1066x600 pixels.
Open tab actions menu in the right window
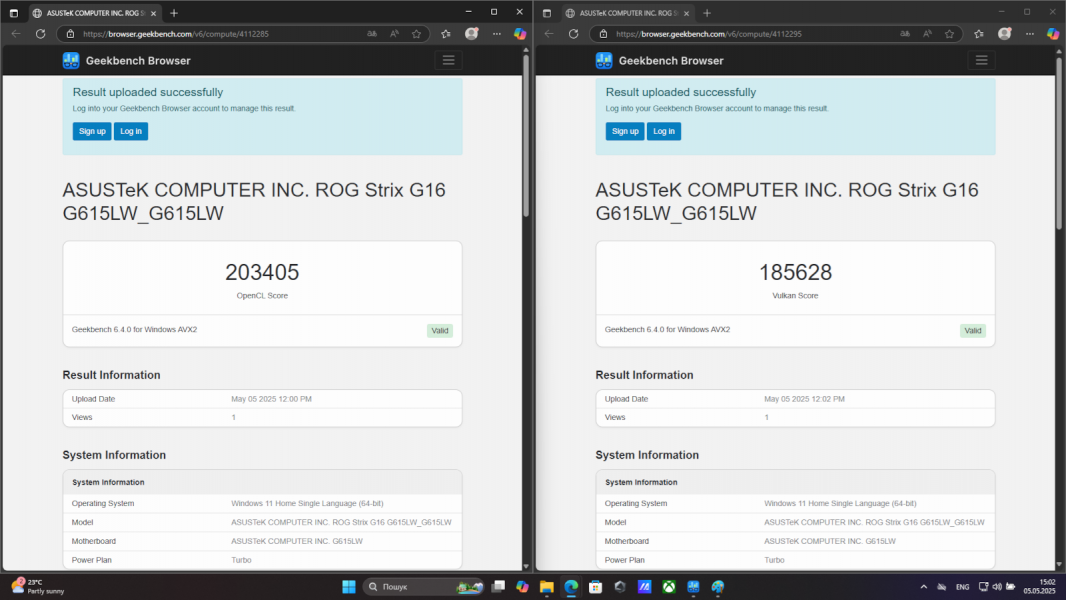[547, 13]
